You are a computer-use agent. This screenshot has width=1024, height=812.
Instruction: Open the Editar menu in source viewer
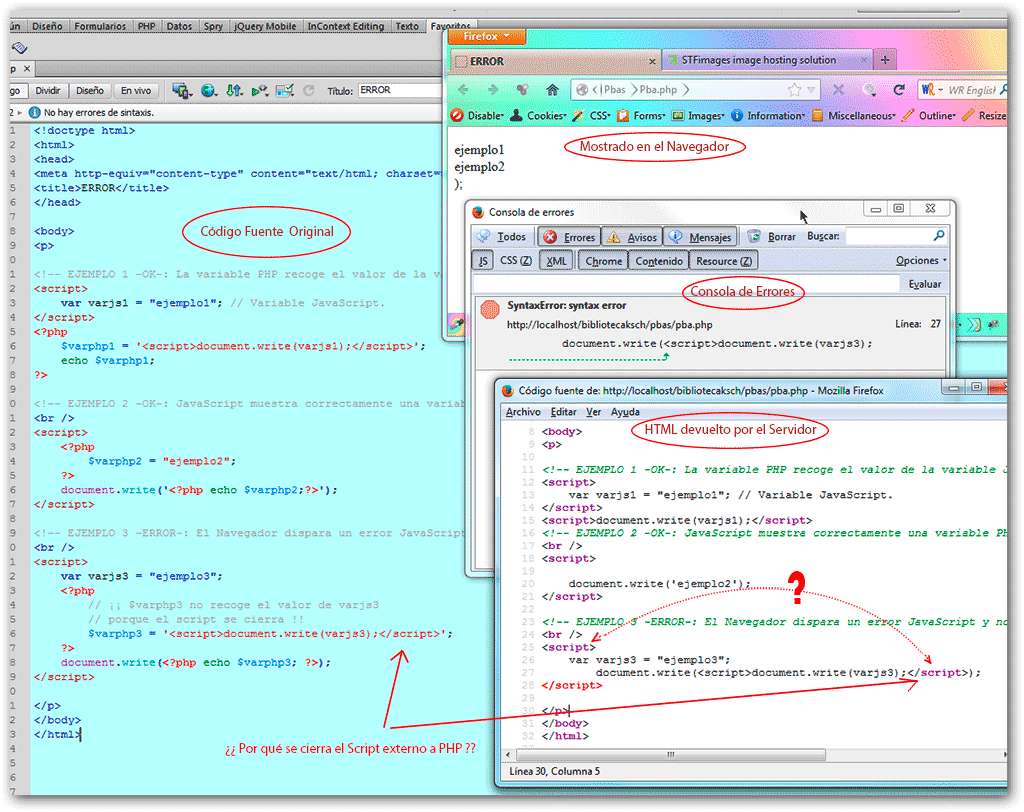tap(564, 412)
